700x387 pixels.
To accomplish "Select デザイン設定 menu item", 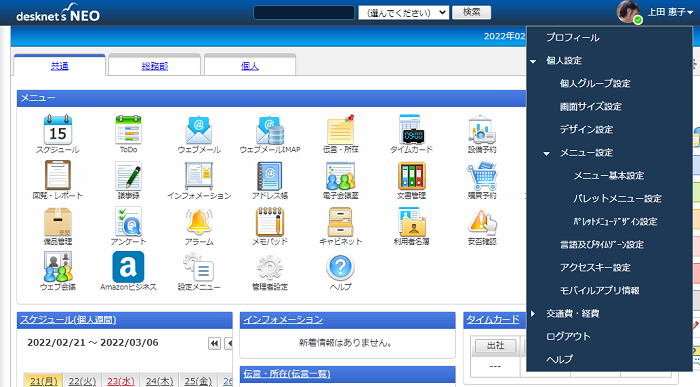I will (x=586, y=129).
